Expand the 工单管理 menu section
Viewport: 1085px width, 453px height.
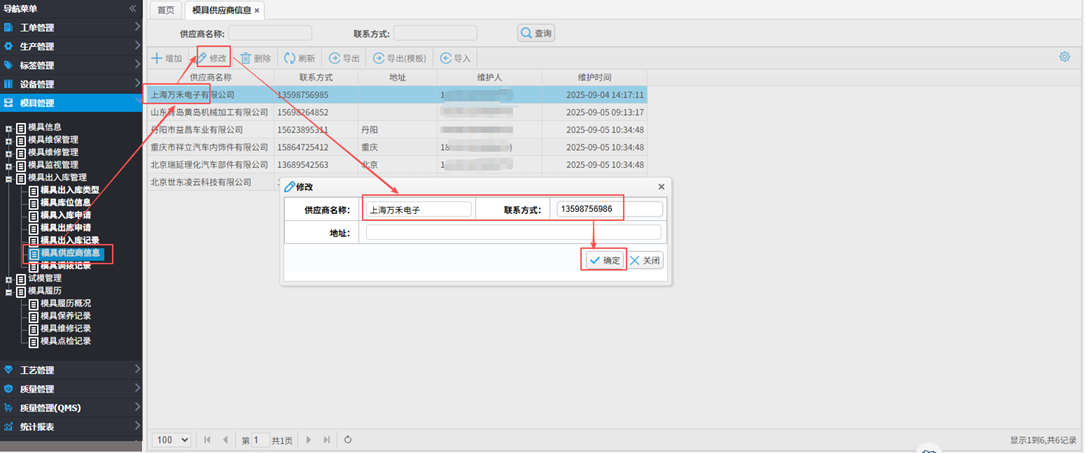pyautogui.click(x=70, y=27)
